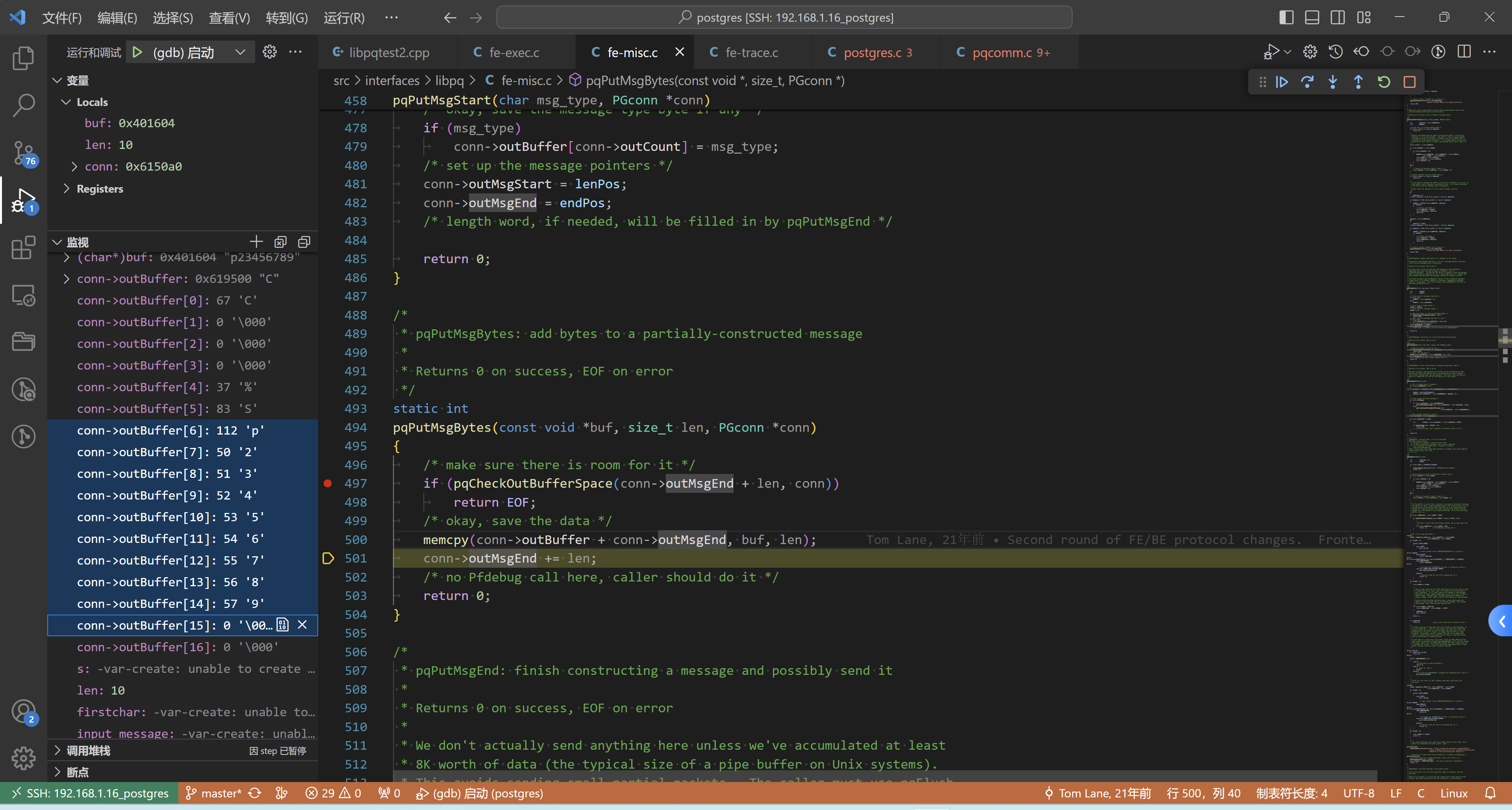Expand the 断点 section
Image resolution: width=1512 pixels, height=810 pixels.
57,772
